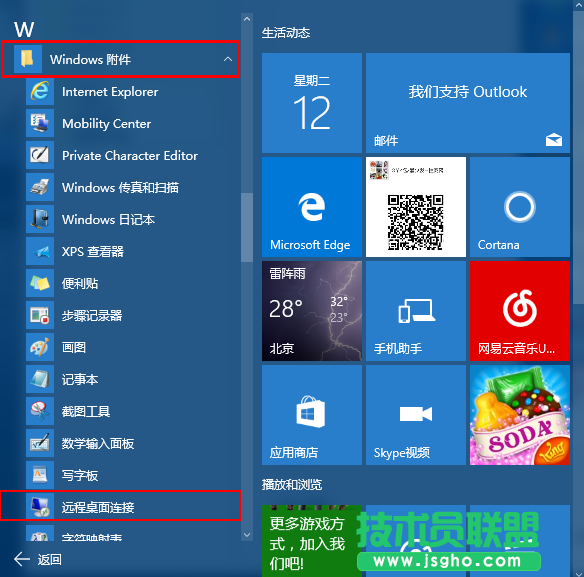Open the Candy Crush Soda tile
Viewport: 584px width, 577px height.
click(520, 415)
